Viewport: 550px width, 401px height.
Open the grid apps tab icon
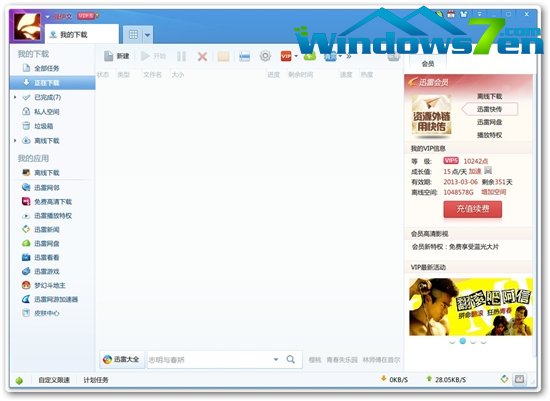(x=133, y=34)
